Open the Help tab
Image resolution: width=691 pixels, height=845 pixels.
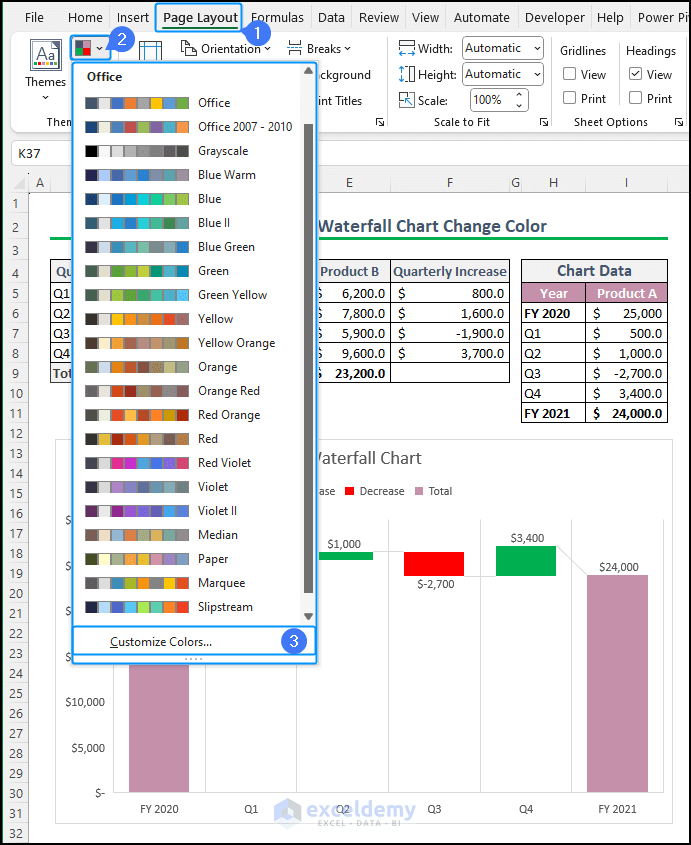(x=610, y=18)
